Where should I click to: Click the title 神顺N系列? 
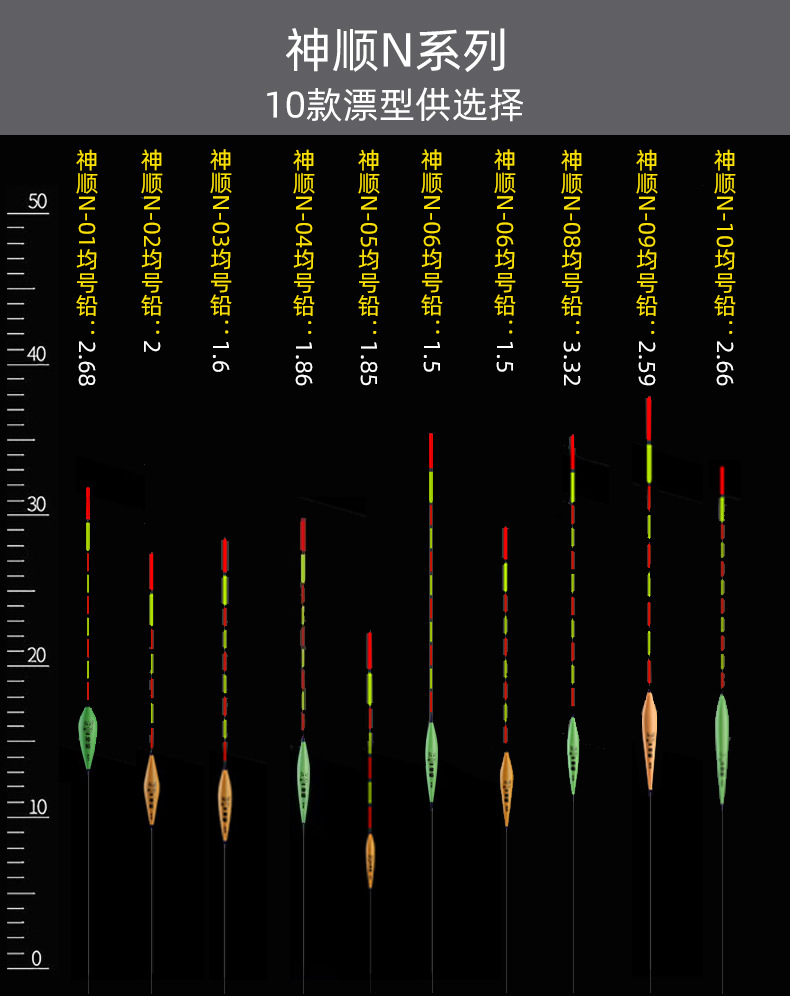pyautogui.click(x=396, y=50)
